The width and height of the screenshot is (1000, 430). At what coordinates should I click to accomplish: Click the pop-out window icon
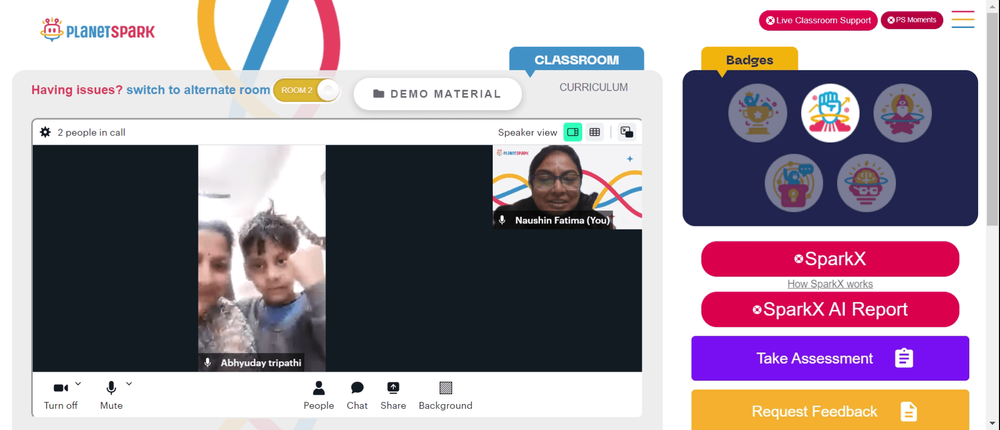(x=627, y=132)
